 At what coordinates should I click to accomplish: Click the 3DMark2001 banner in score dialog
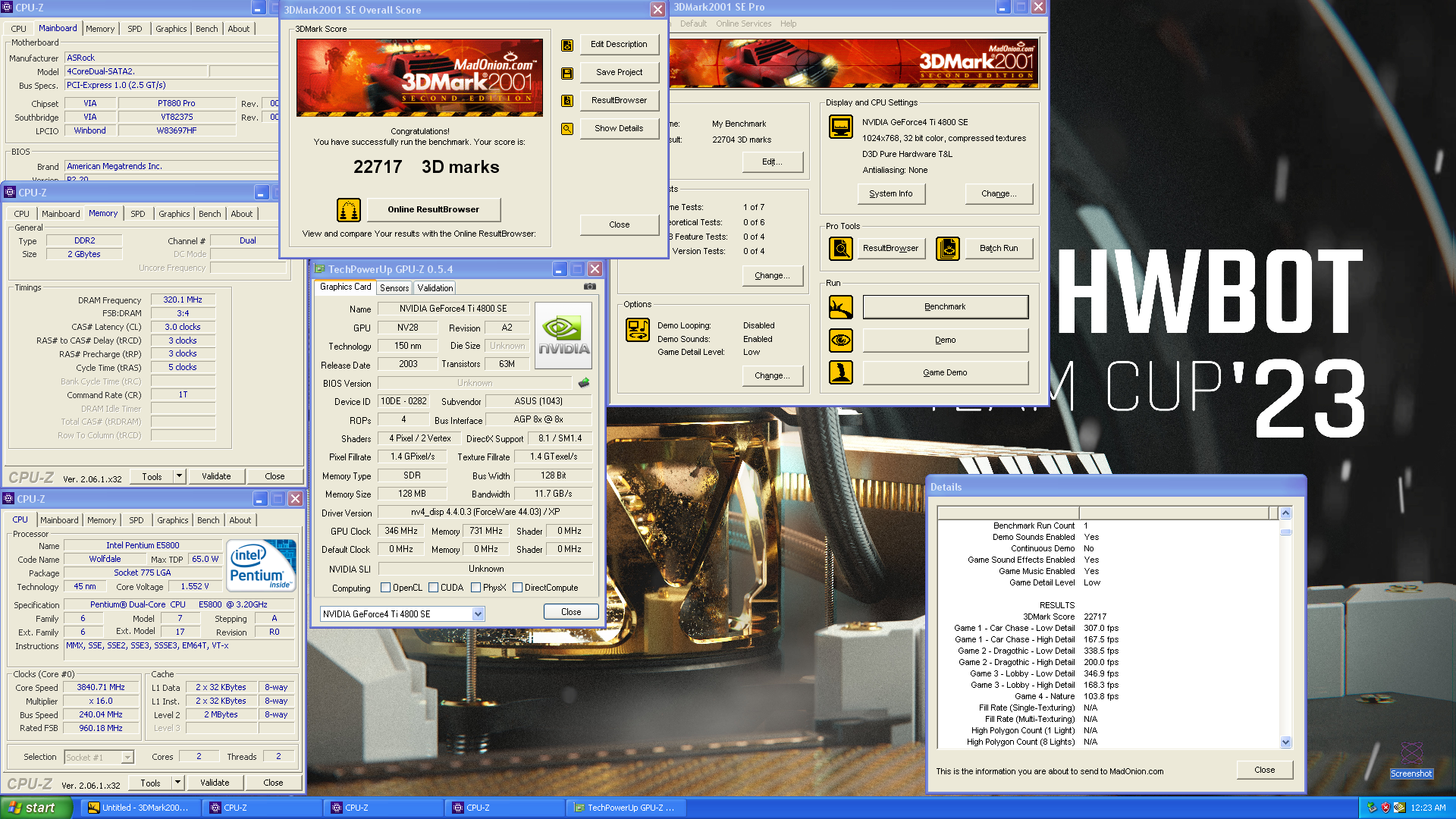tap(419, 77)
